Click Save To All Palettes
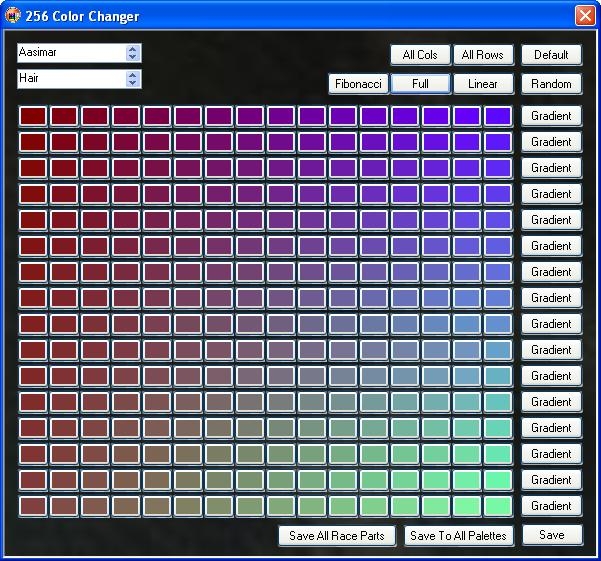The width and height of the screenshot is (601, 561). pos(459,536)
